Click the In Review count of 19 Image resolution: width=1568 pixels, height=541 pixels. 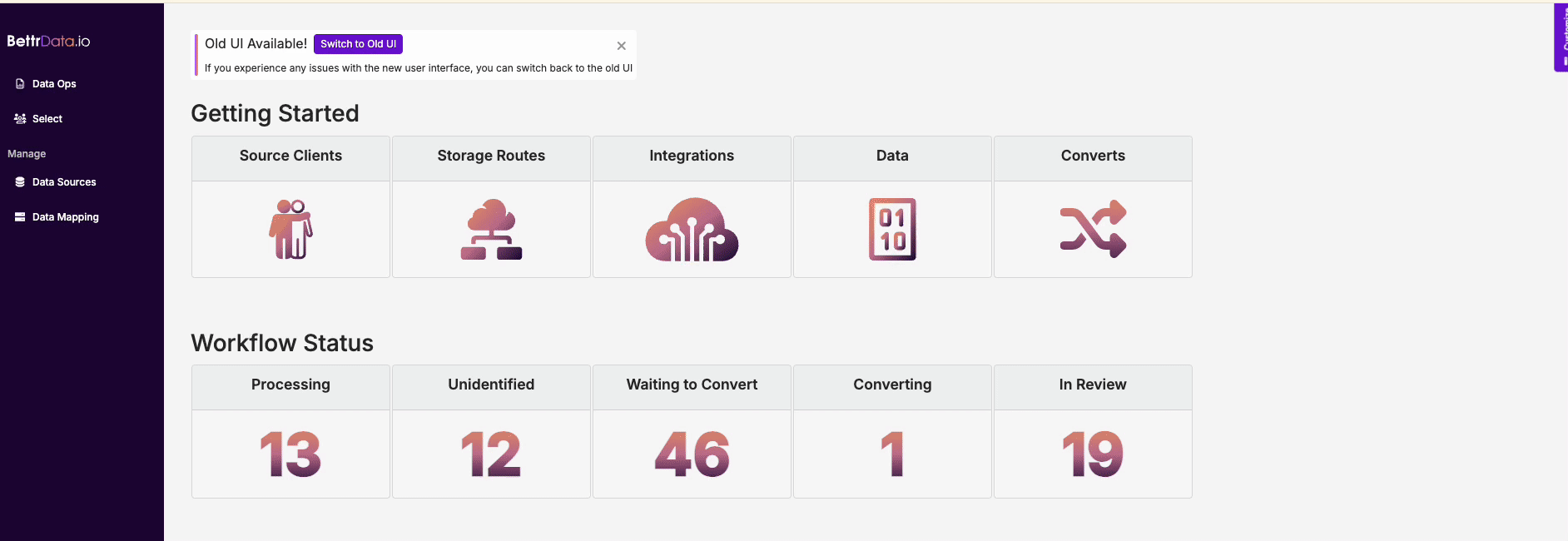(x=1093, y=454)
